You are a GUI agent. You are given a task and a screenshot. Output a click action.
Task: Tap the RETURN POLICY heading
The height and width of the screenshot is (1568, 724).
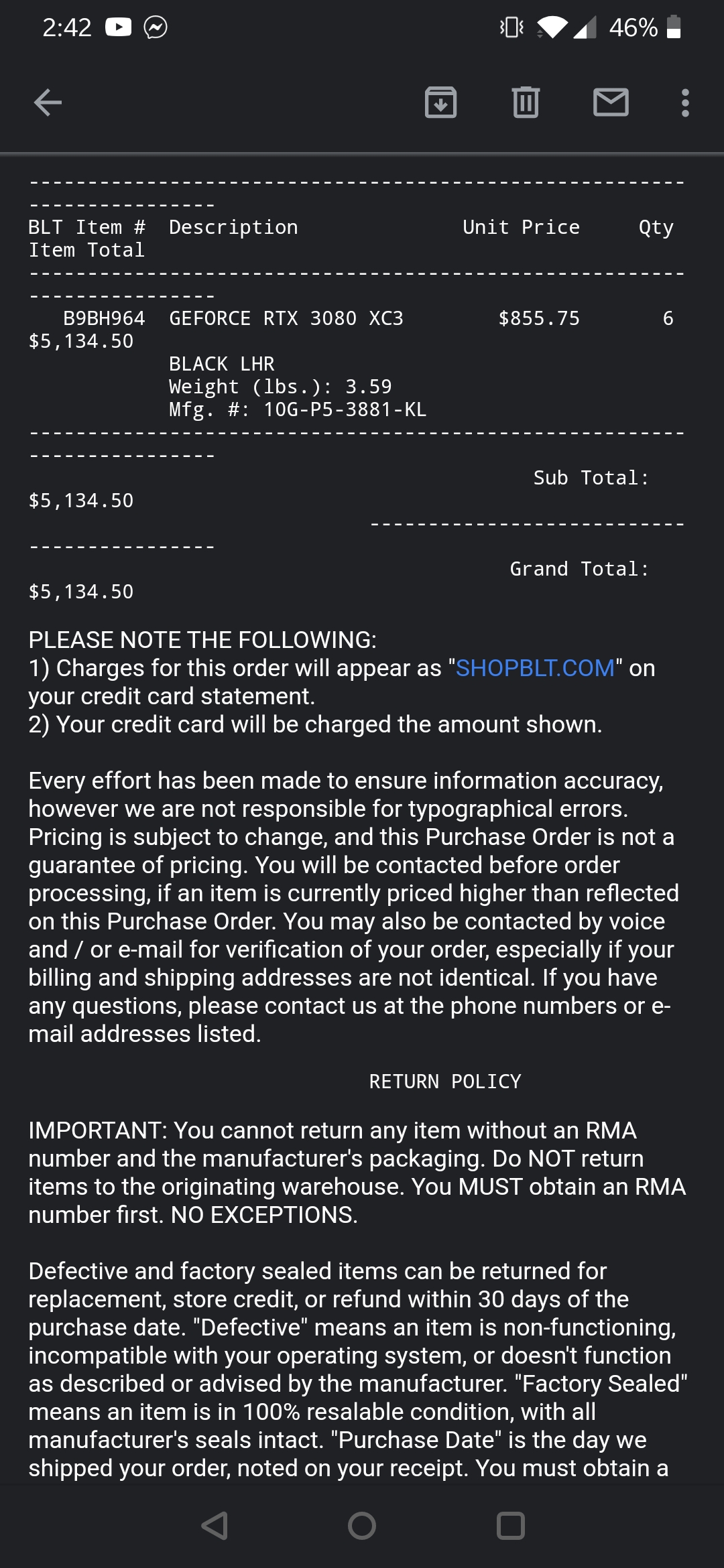[x=445, y=1082]
